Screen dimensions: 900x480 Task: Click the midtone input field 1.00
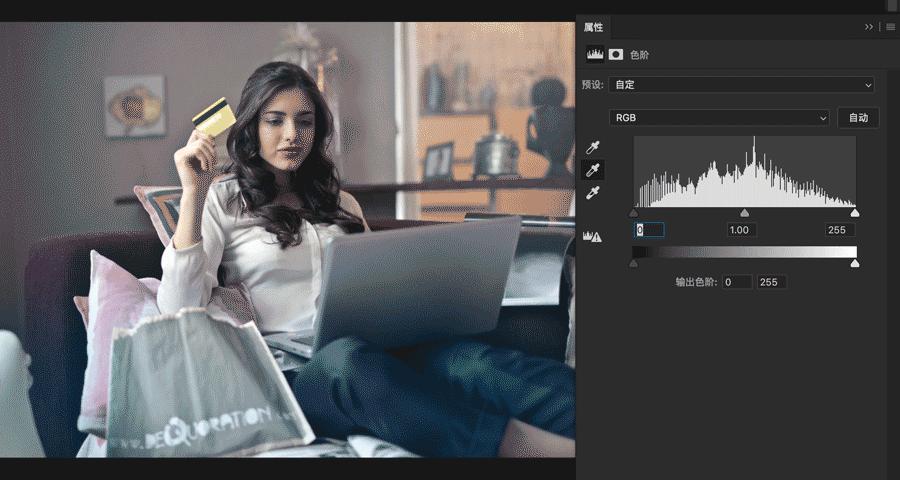click(x=741, y=230)
